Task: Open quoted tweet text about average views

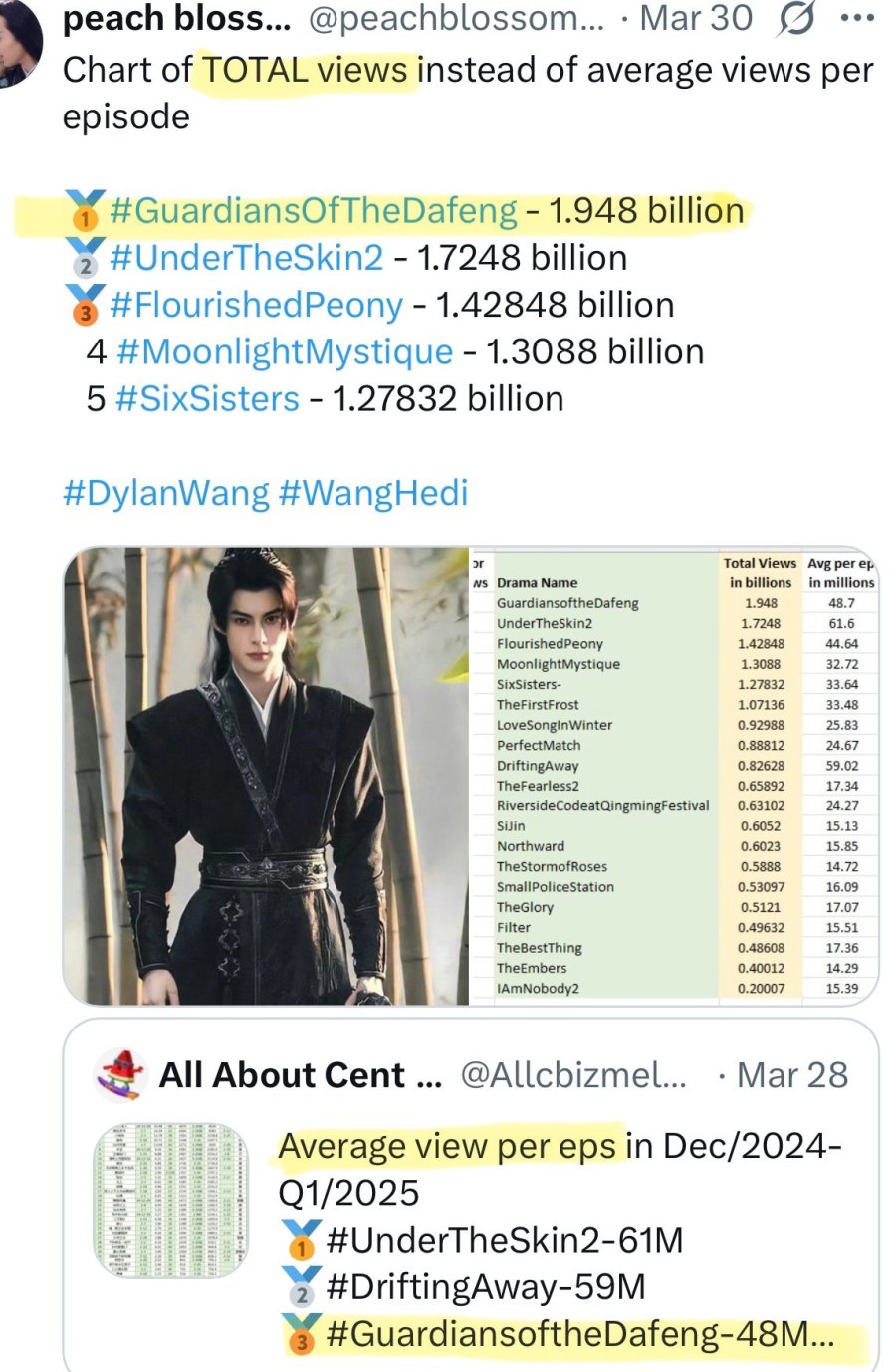Action: pos(560,1240)
